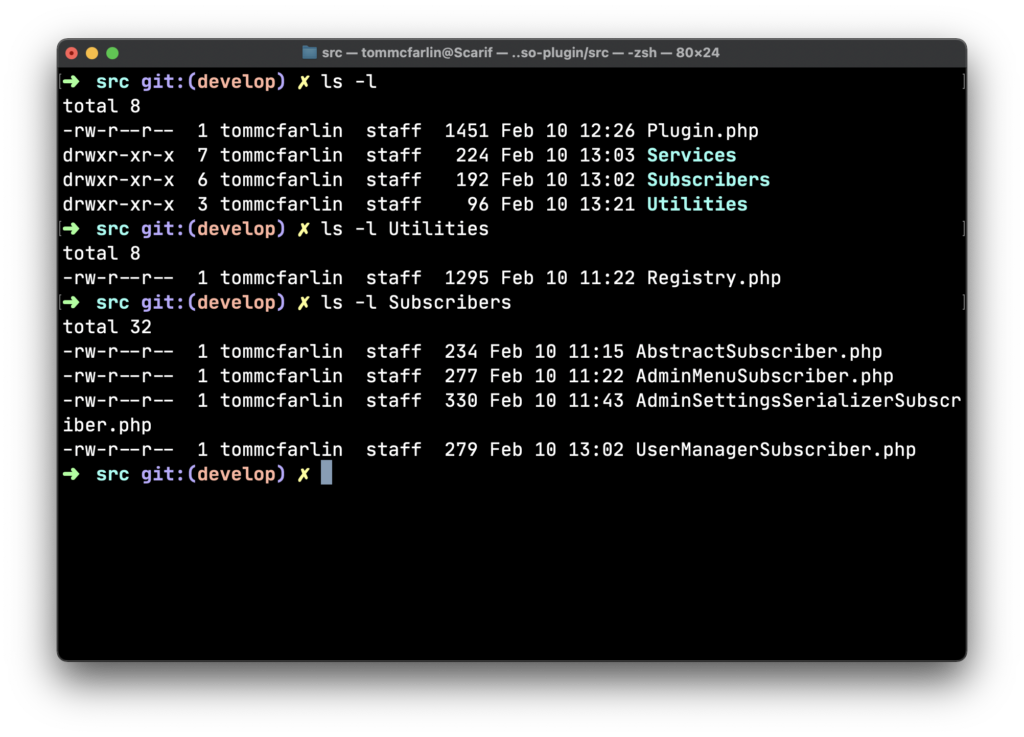
Task: Click the terminal window title text
Action: point(520,52)
